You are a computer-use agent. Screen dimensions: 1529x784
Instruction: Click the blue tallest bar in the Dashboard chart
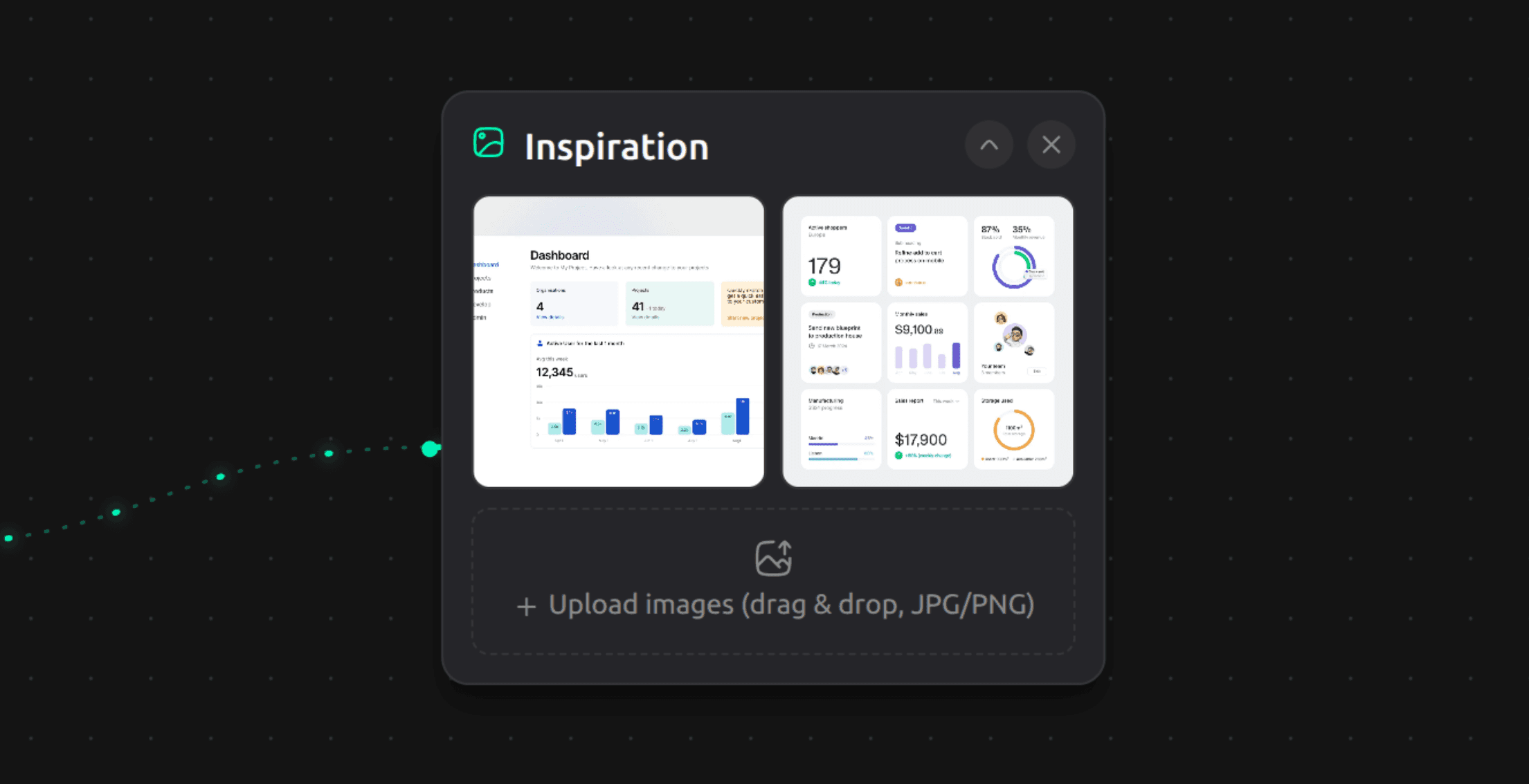742,417
